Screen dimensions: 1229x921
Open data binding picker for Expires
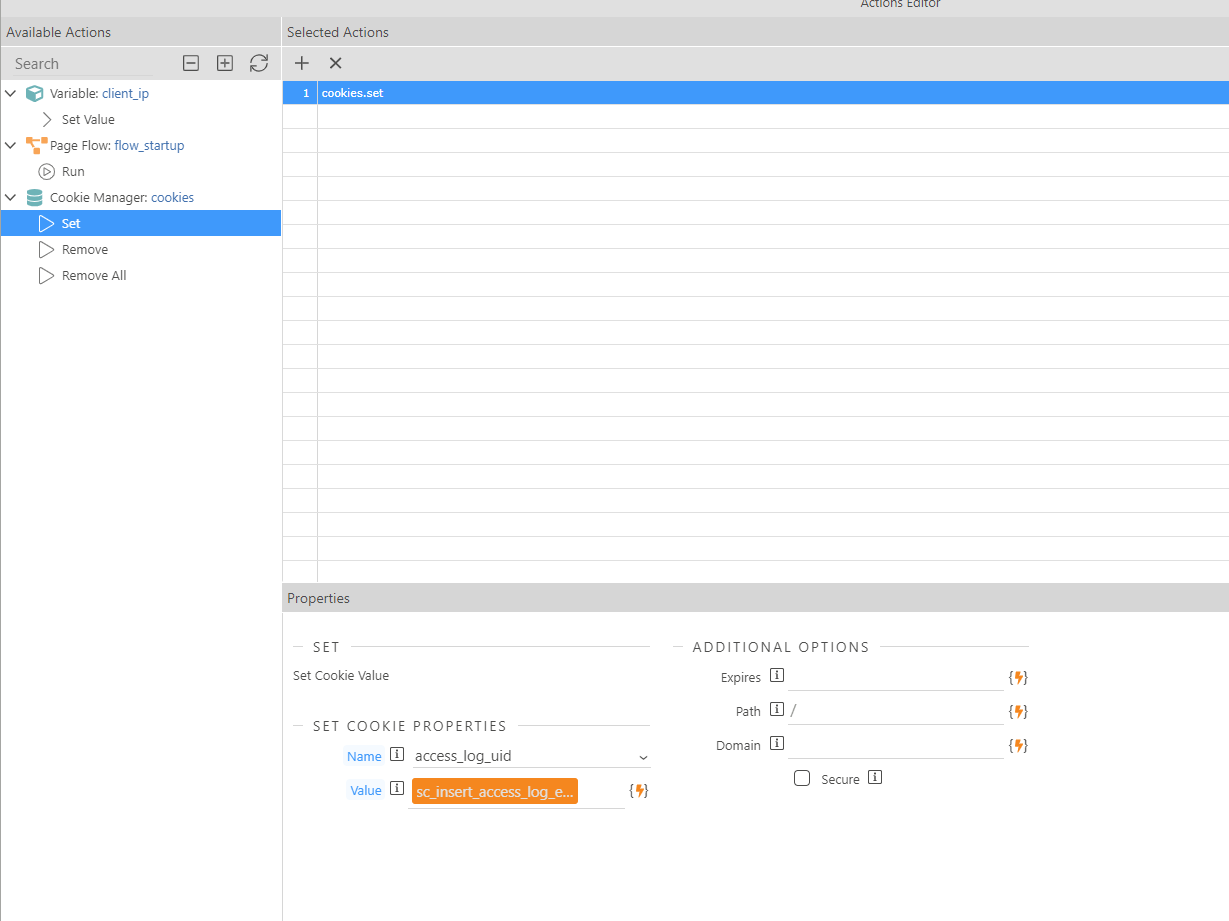[x=1018, y=678]
